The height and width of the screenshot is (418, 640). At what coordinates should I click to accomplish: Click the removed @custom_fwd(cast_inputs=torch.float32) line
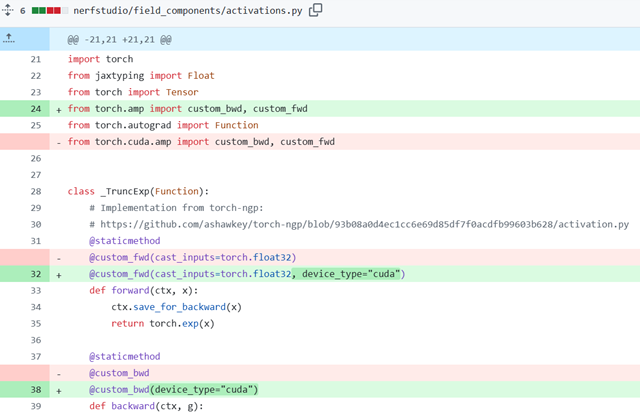[x=192, y=257]
